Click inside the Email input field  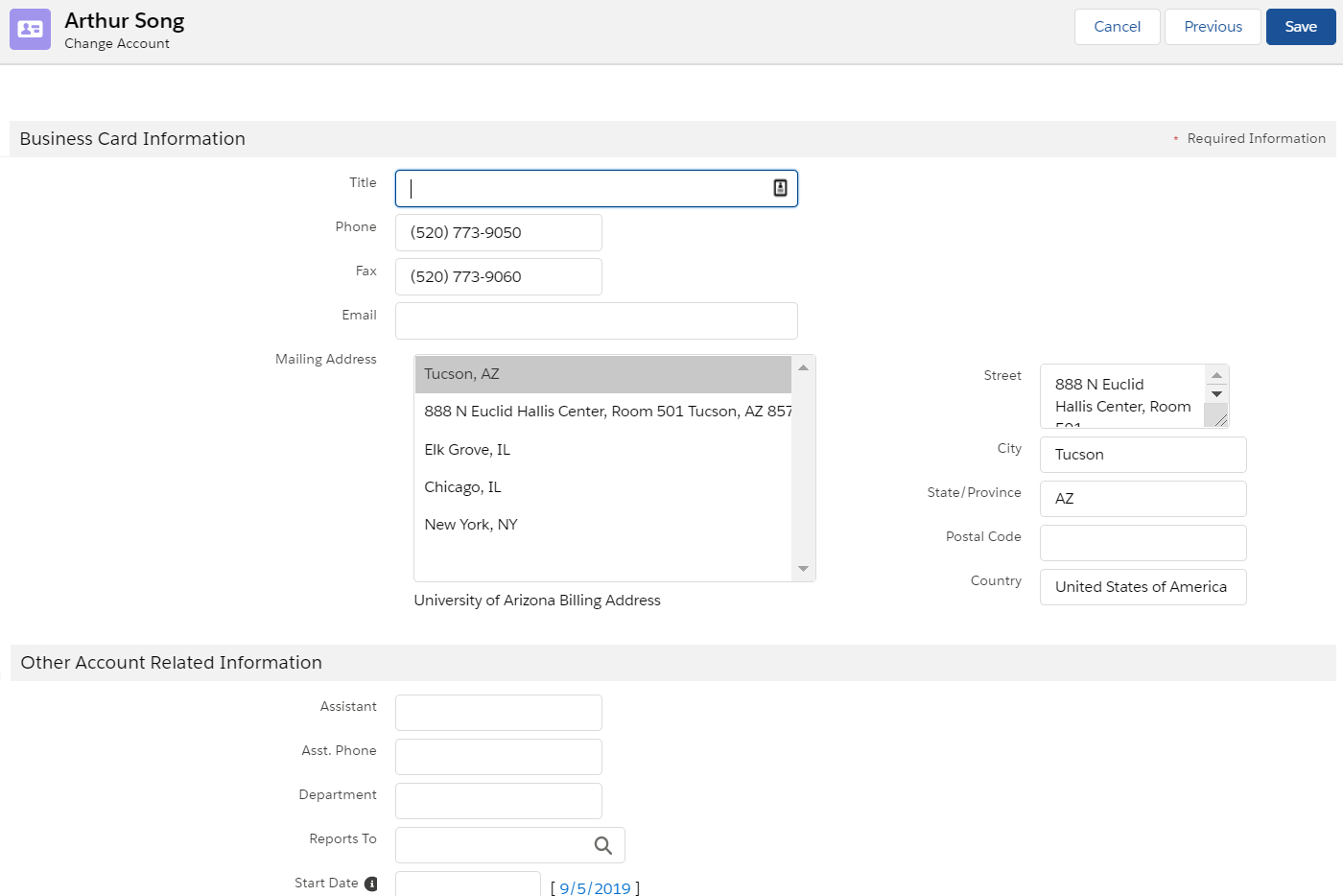coord(596,320)
